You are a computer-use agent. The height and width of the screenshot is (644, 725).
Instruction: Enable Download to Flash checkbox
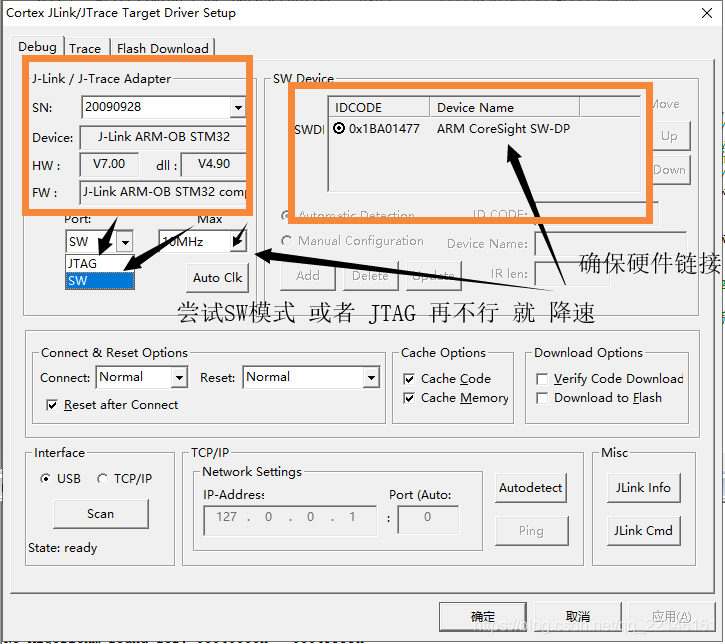[x=541, y=398]
